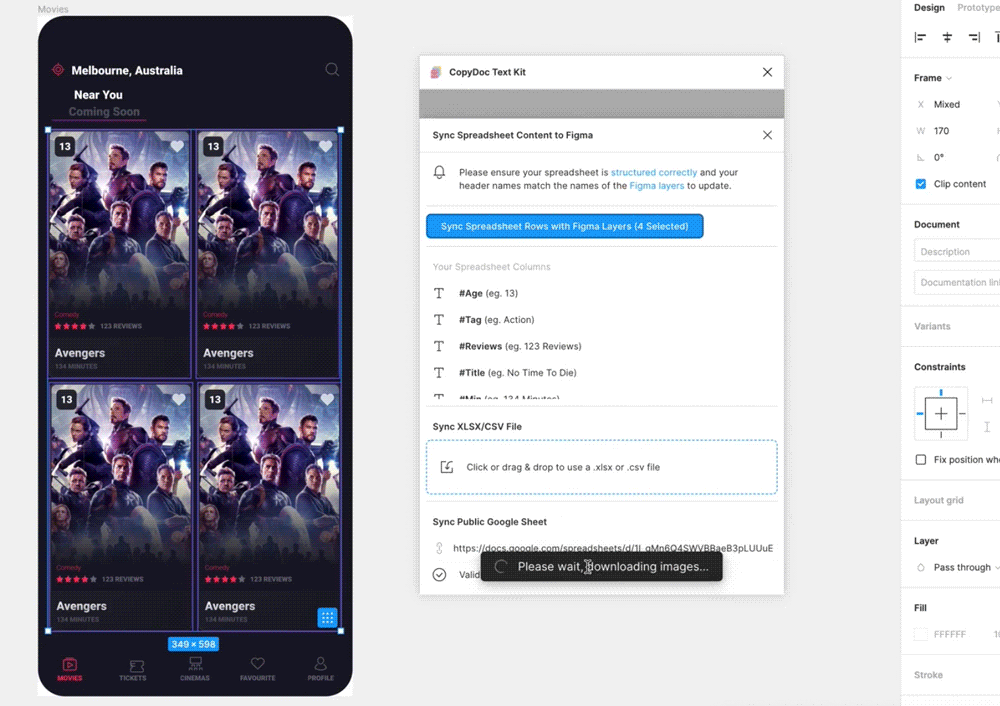Click the text icon beside #Age column
The image size is (1000, 706).
coord(439,293)
